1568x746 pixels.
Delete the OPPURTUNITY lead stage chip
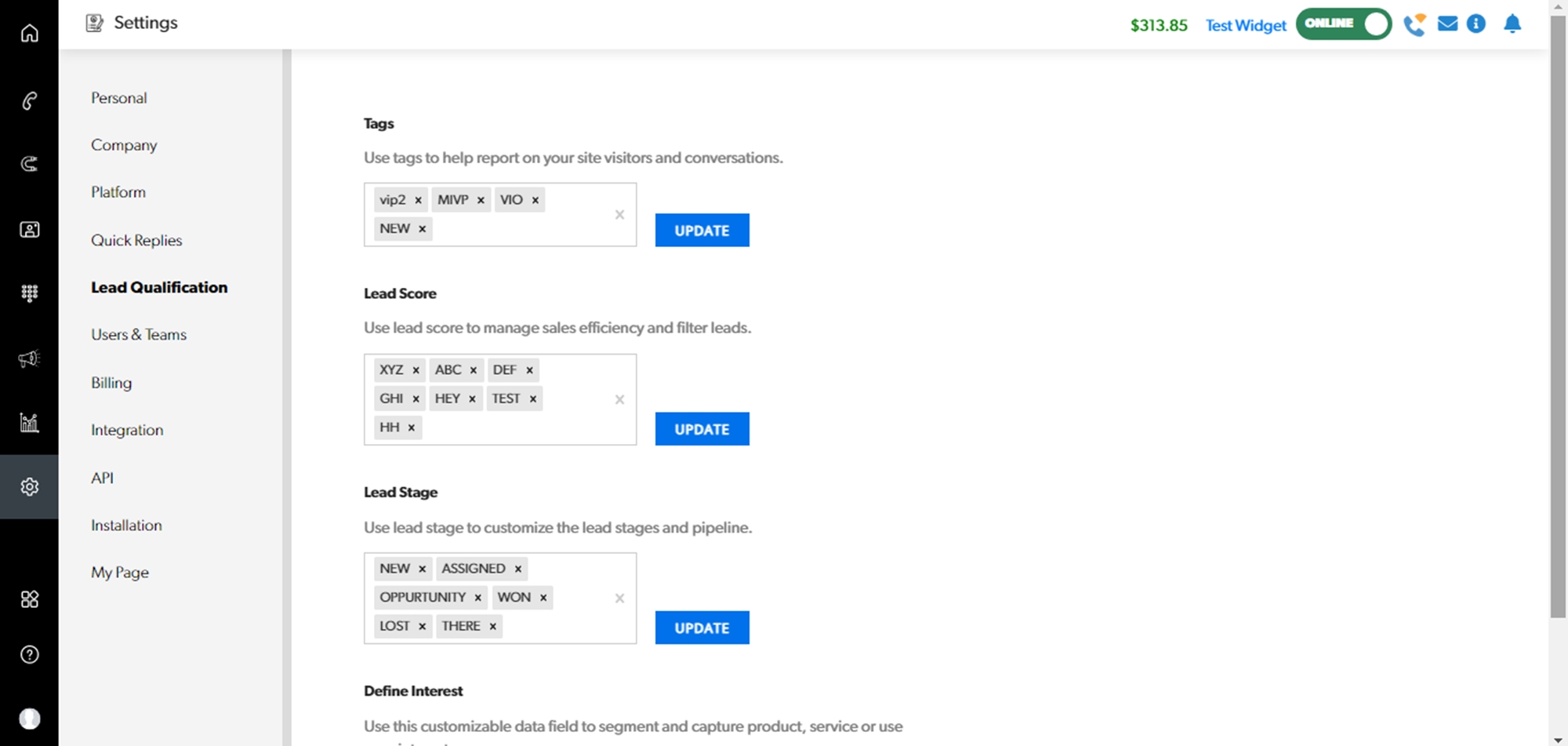click(x=477, y=598)
